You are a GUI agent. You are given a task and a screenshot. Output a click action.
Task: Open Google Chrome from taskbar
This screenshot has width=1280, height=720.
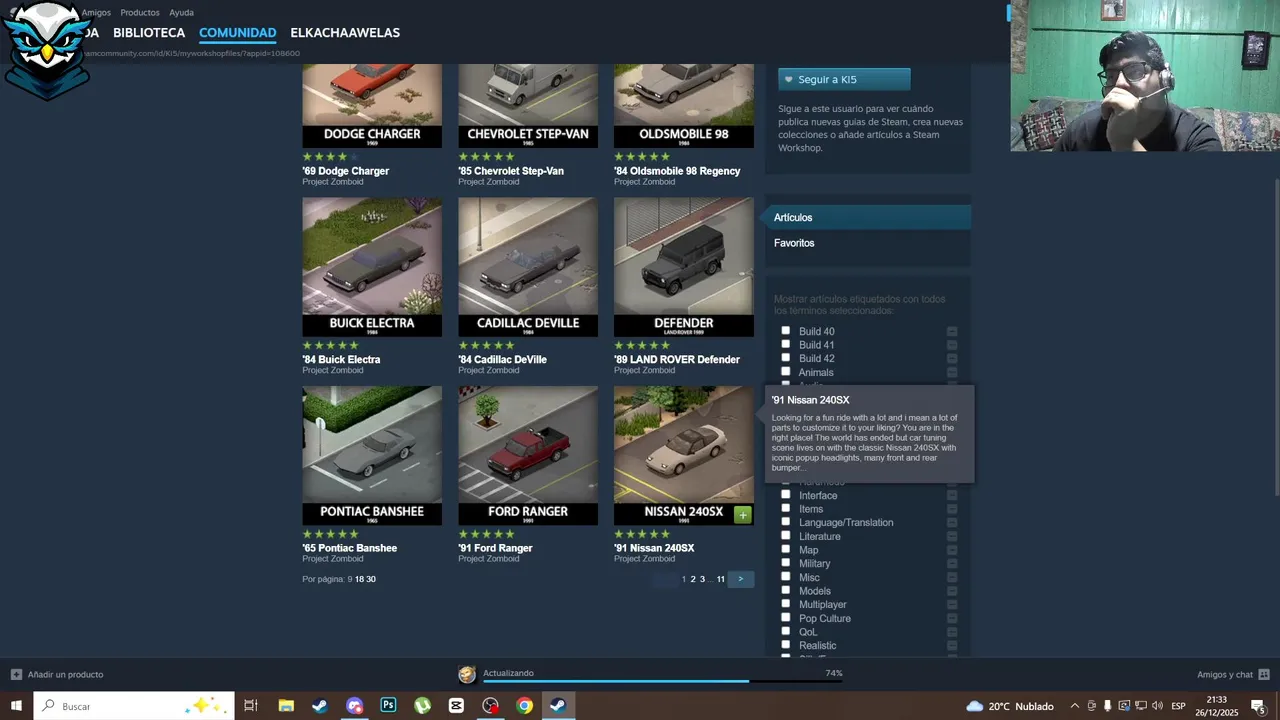524,706
